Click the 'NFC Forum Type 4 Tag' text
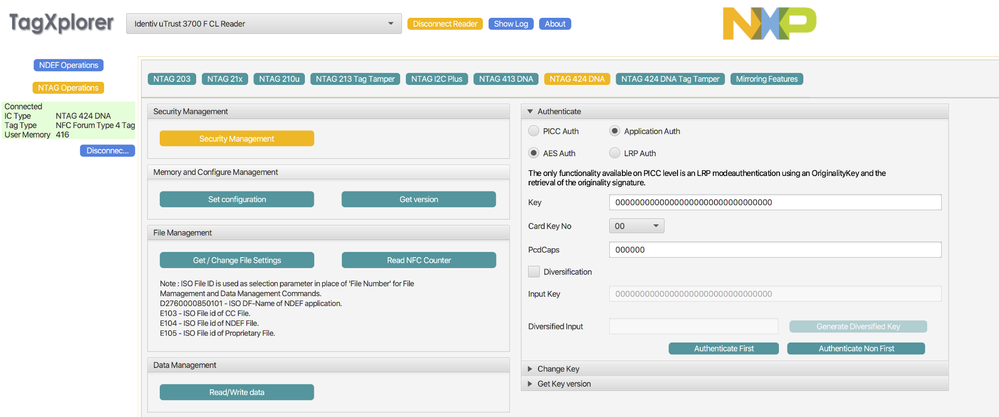 [96, 125]
